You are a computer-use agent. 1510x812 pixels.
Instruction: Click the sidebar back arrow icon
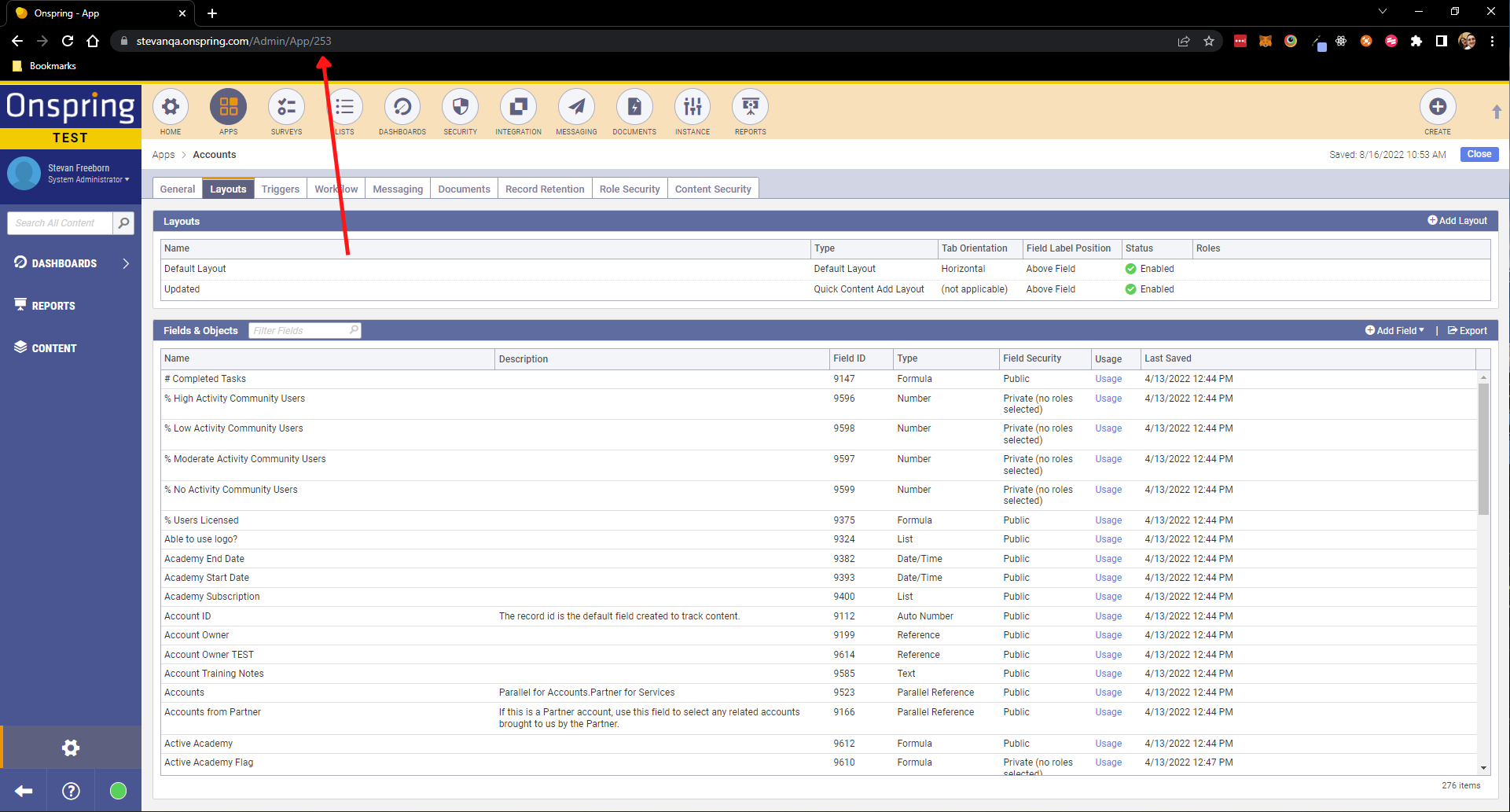[24, 791]
